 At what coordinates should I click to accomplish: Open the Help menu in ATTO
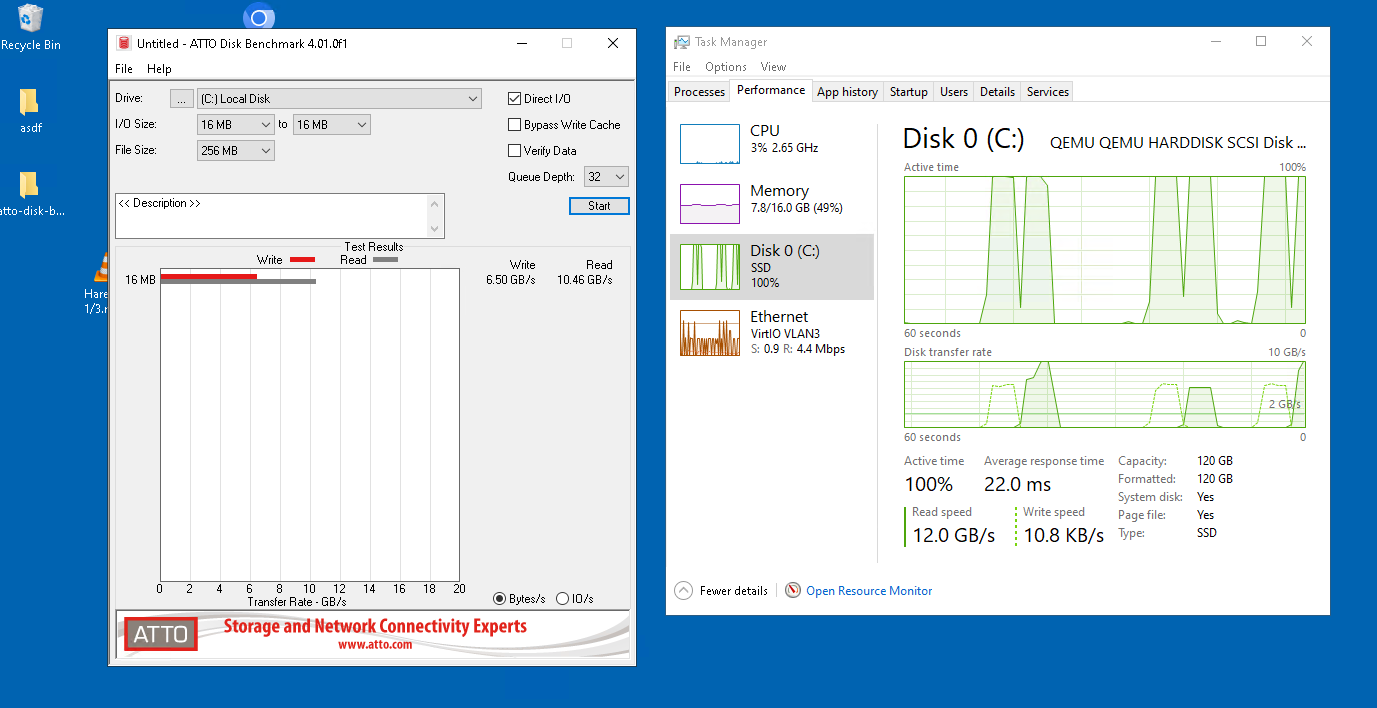[x=159, y=69]
